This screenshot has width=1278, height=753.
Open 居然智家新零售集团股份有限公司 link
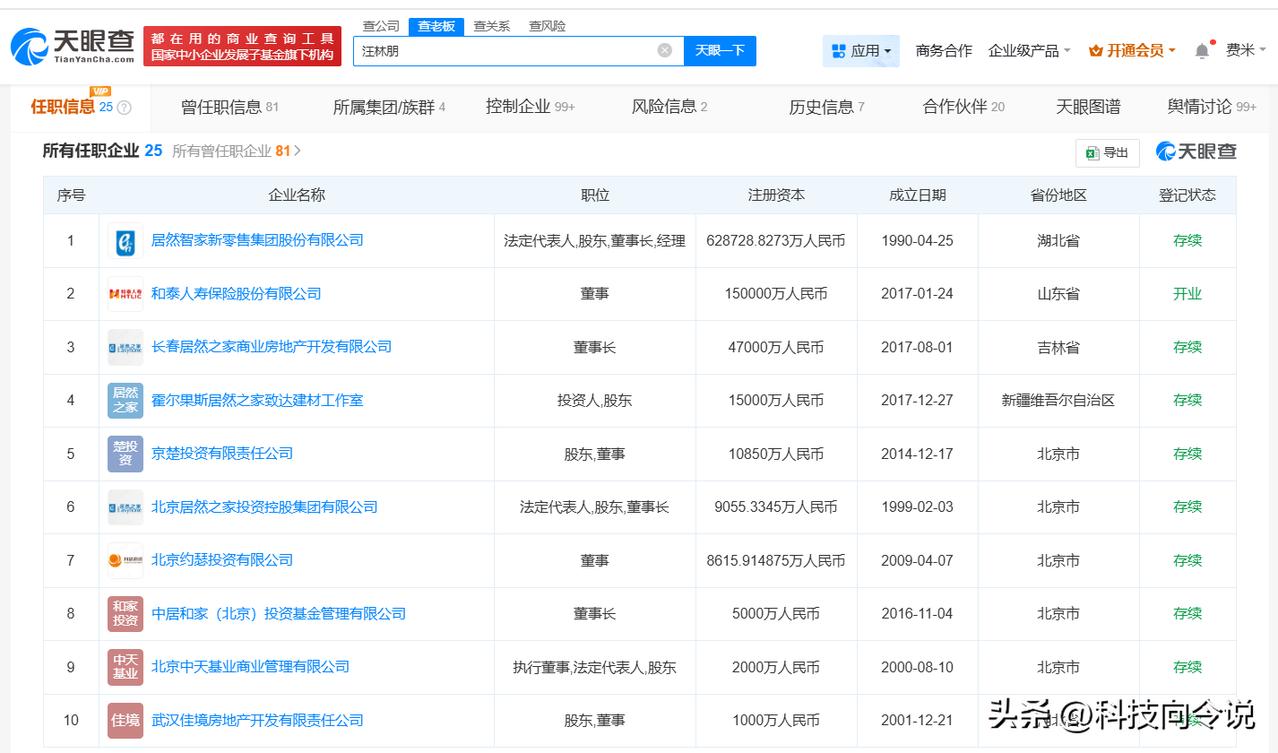point(257,240)
